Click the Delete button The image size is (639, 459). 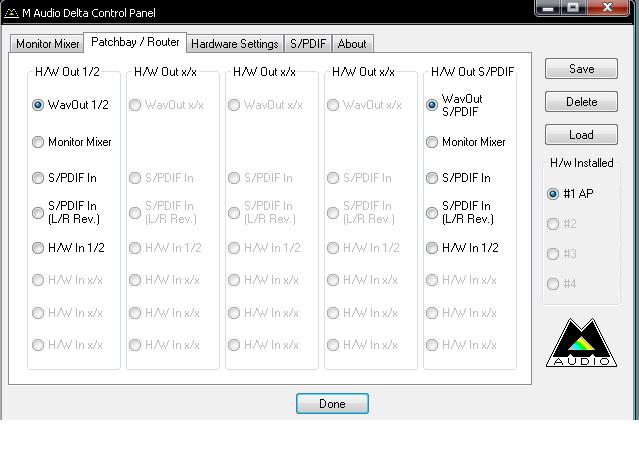click(581, 102)
